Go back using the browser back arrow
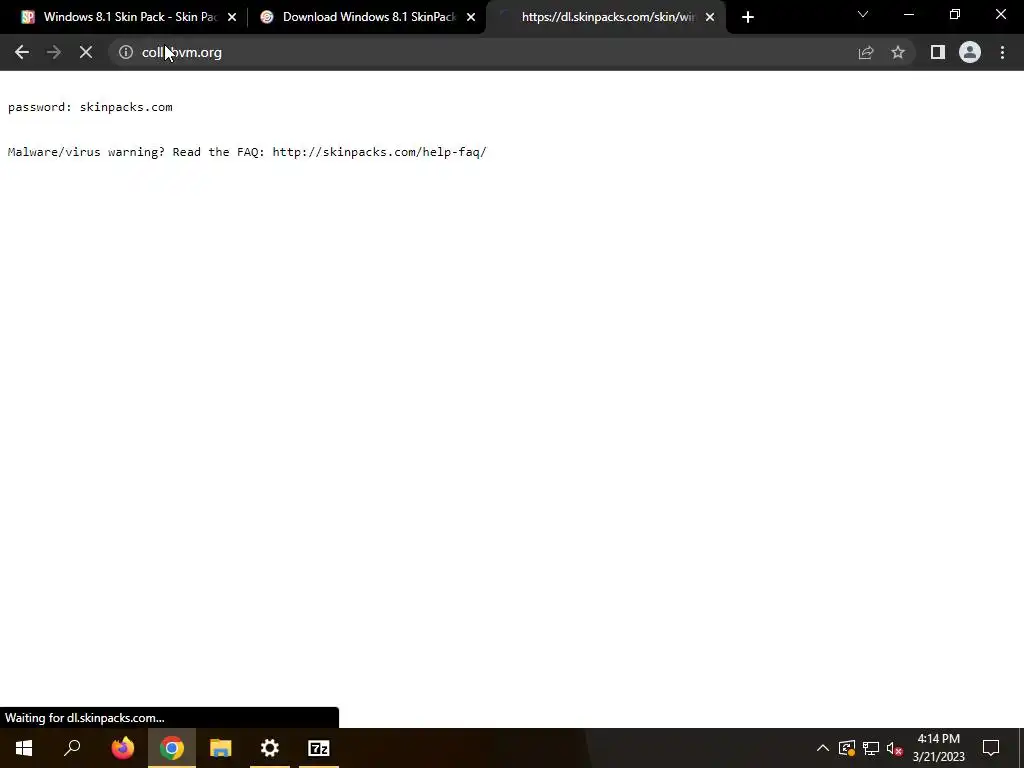The height and width of the screenshot is (768, 1024). pyautogui.click(x=22, y=52)
